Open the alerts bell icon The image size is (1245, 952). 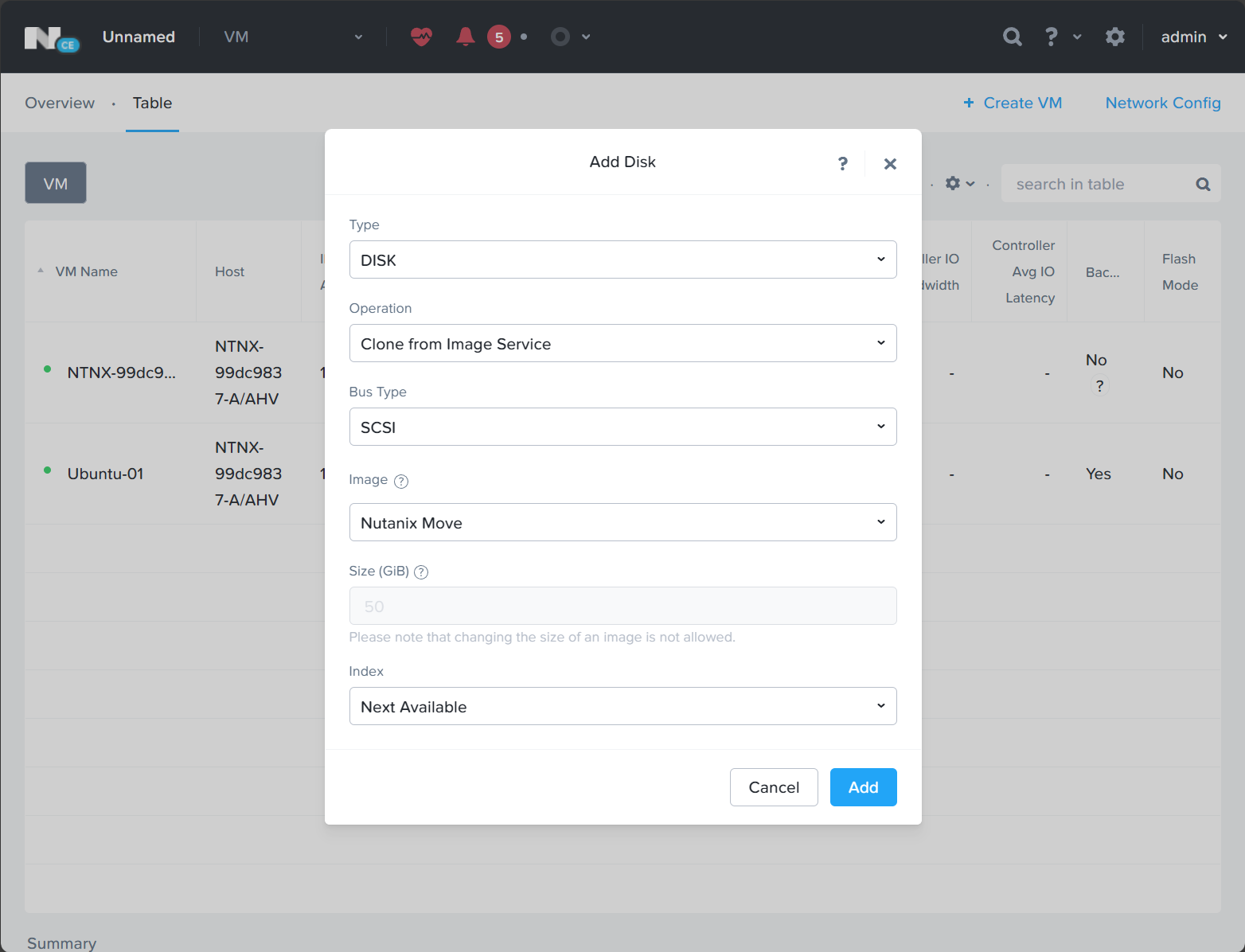(466, 37)
